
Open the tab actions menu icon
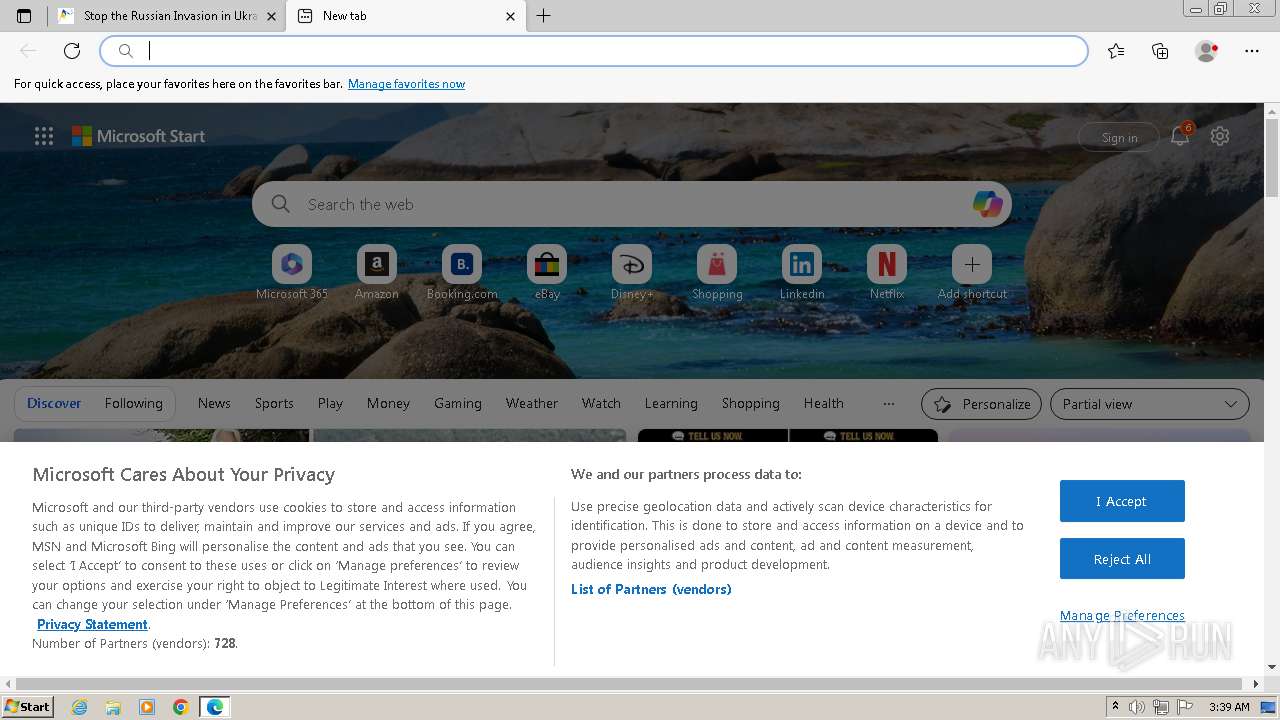click(x=24, y=16)
